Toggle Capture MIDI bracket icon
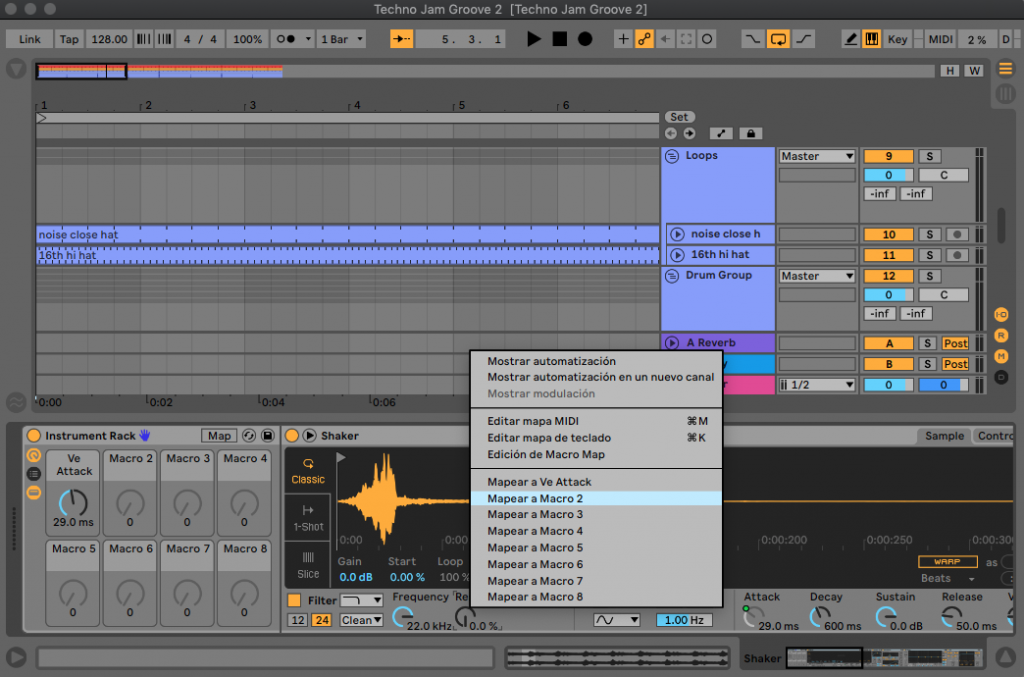This screenshot has width=1024, height=677. [x=686, y=39]
